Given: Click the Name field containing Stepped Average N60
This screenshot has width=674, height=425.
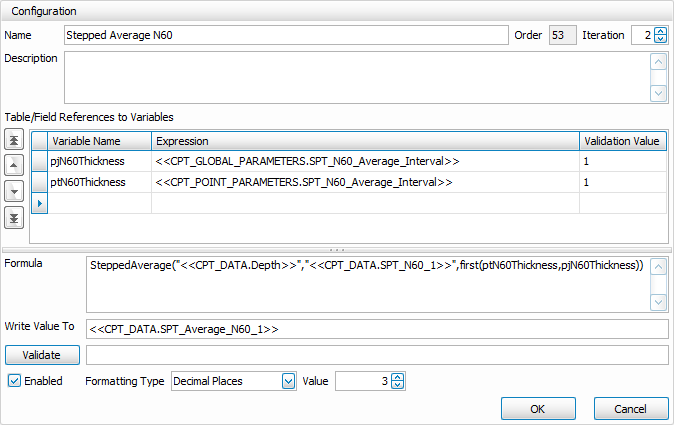Looking at the screenshot, I should click(x=285, y=35).
